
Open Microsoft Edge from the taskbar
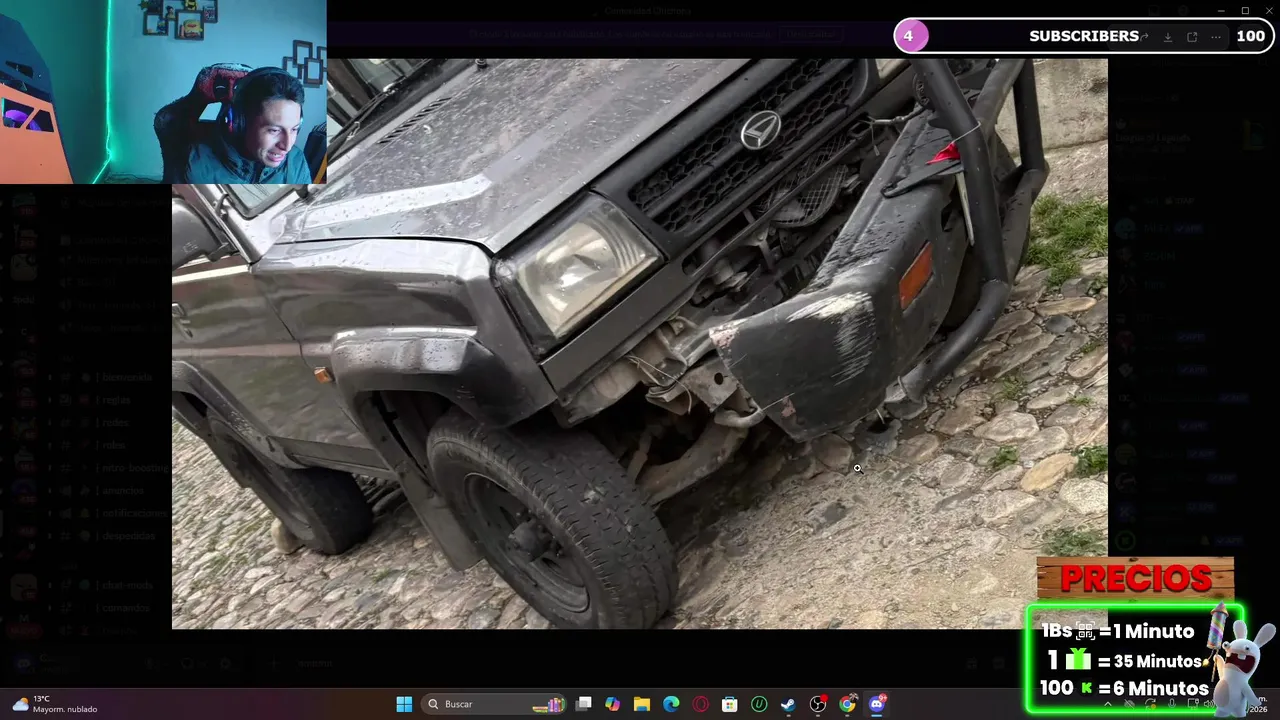(x=671, y=704)
